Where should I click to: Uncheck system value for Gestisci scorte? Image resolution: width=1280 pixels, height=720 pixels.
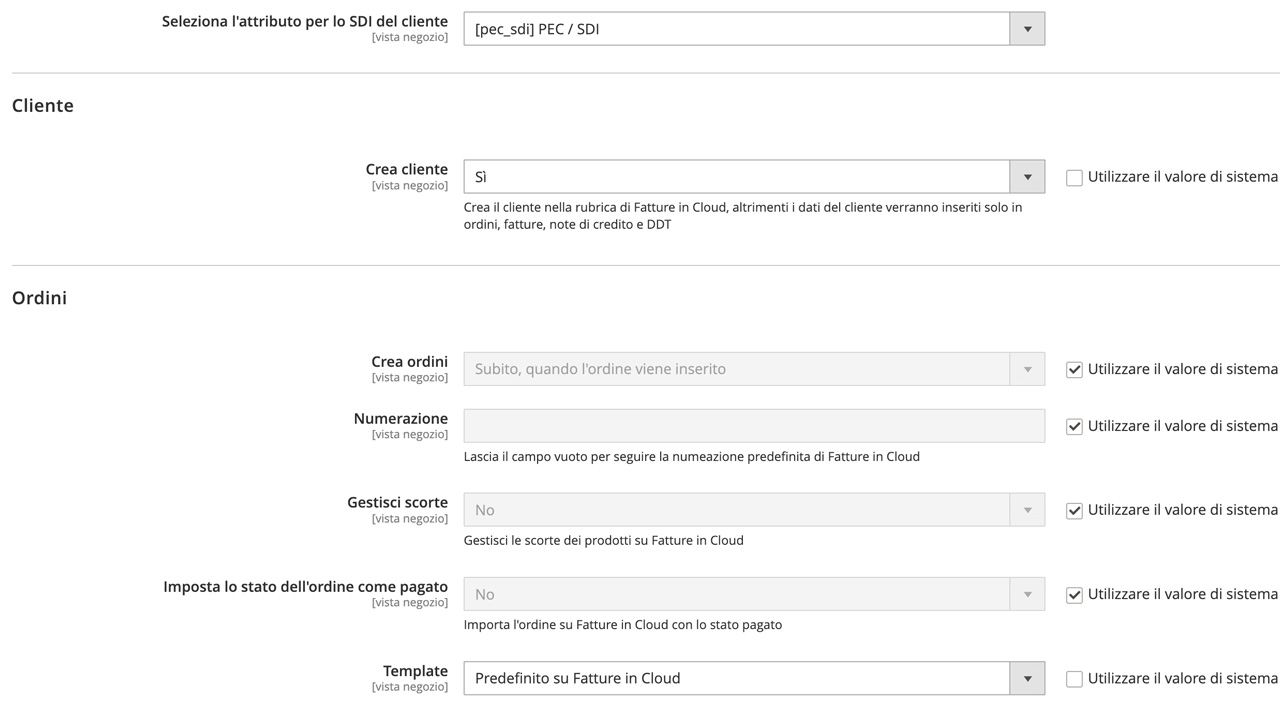[x=1074, y=511]
